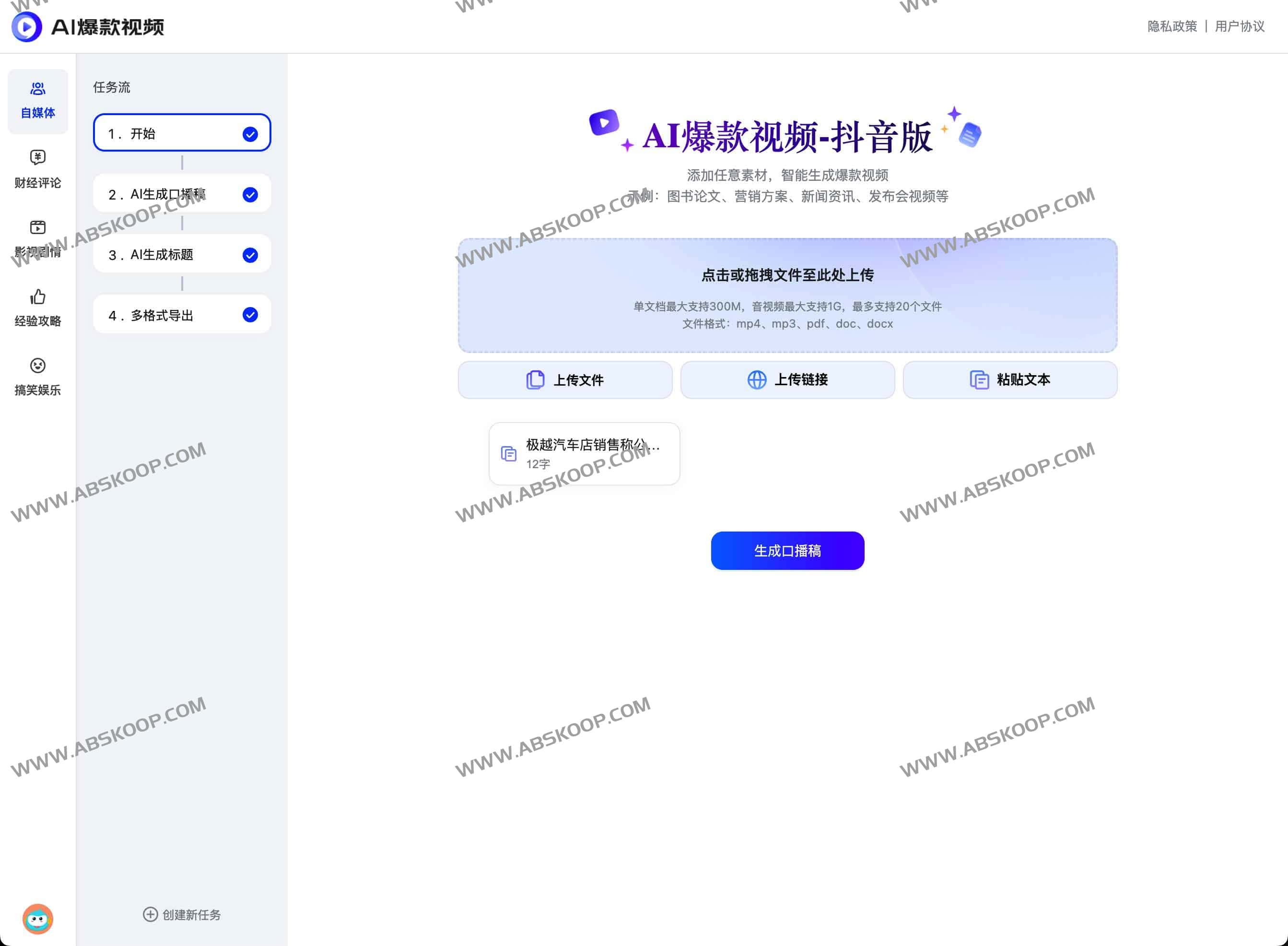Screen dimensions: 1288x946
Task: Open the 用户协议 link
Action: point(1240,26)
